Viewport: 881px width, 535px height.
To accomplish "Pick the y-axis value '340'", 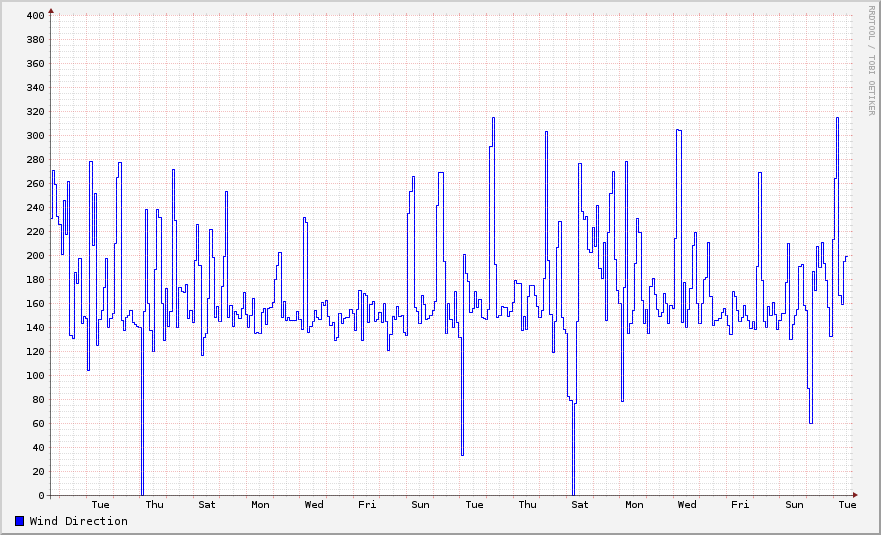I will 35,88.
